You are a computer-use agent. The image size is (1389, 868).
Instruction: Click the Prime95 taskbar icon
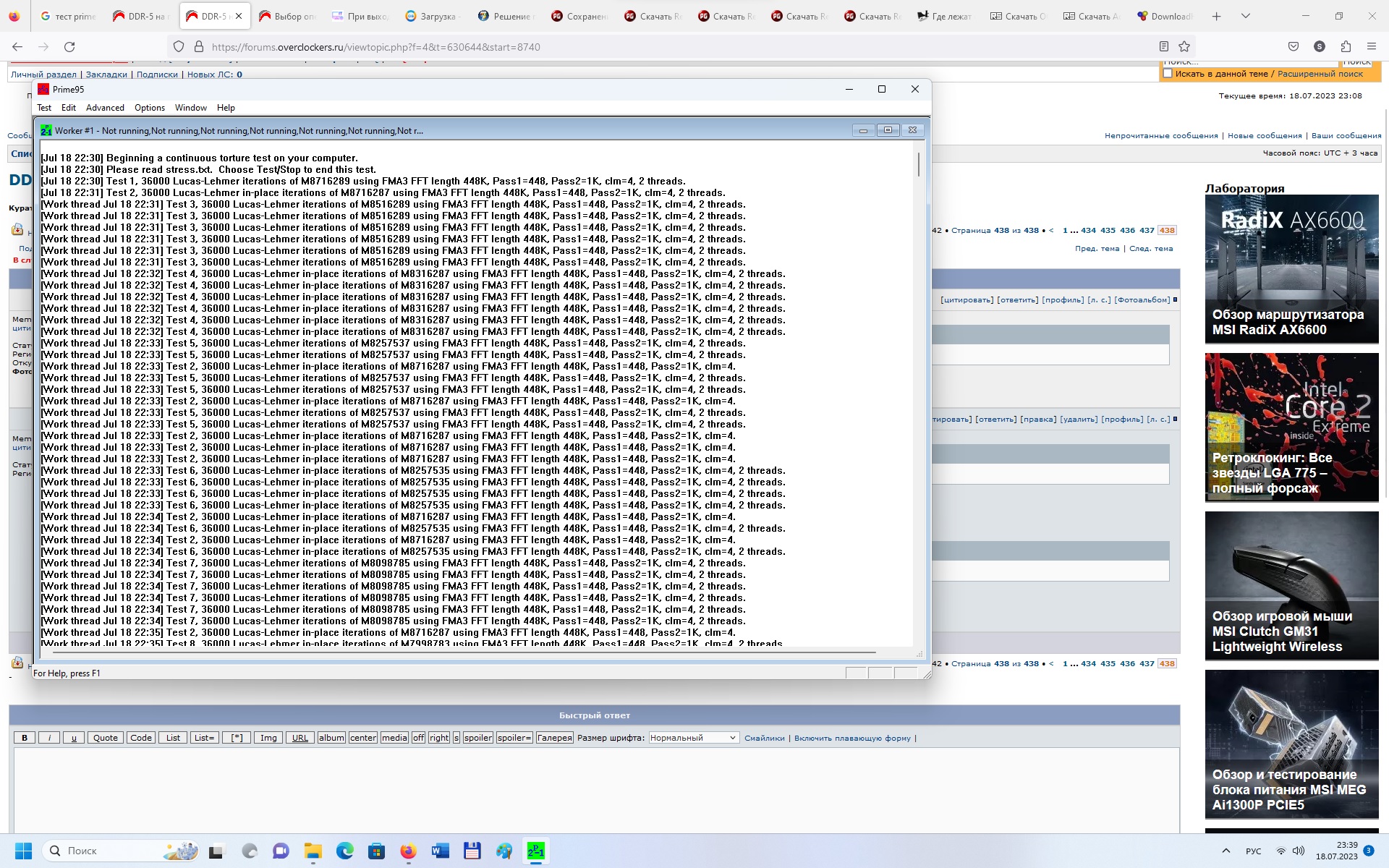[x=536, y=851]
